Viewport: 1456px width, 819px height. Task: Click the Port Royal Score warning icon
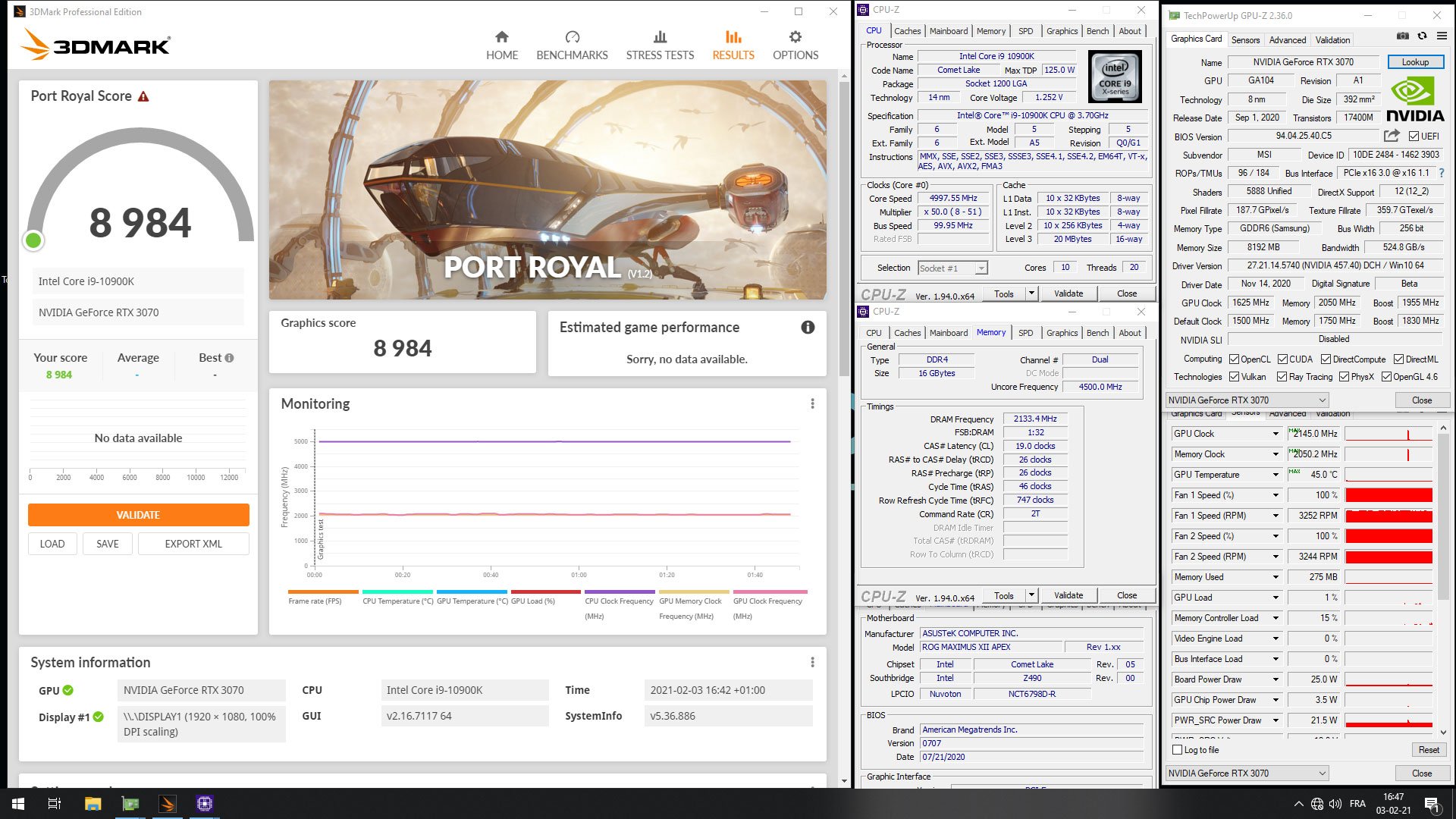point(143,96)
